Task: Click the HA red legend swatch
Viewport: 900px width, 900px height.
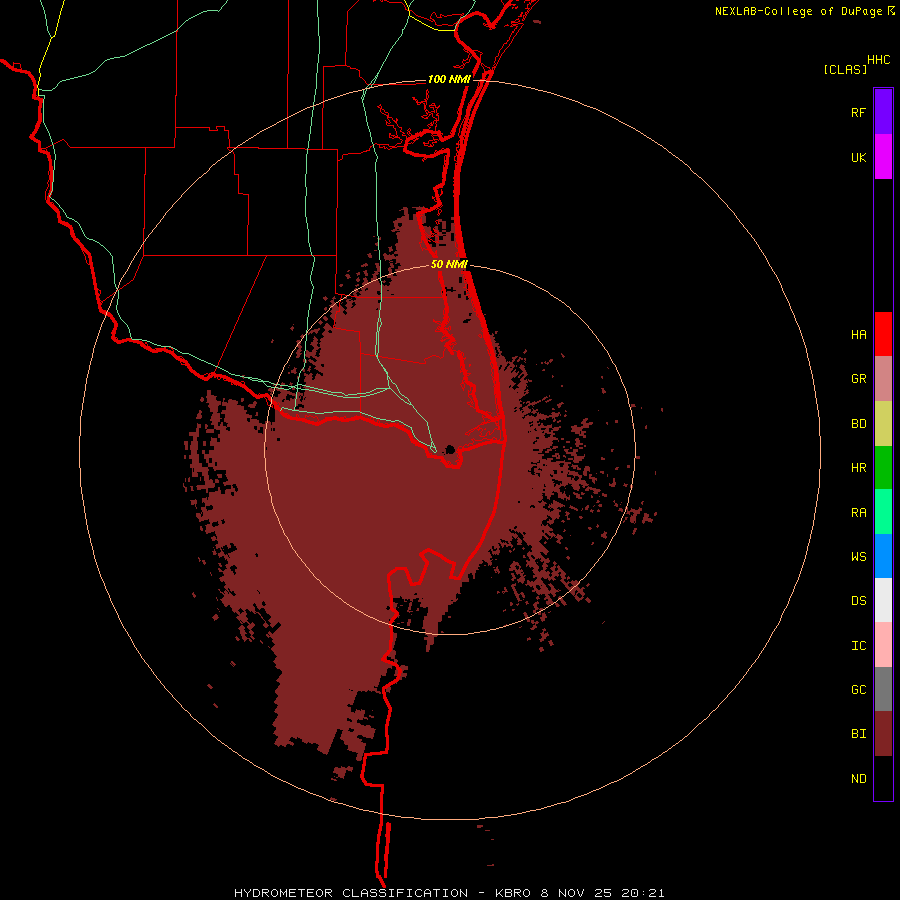Action: coord(883,334)
